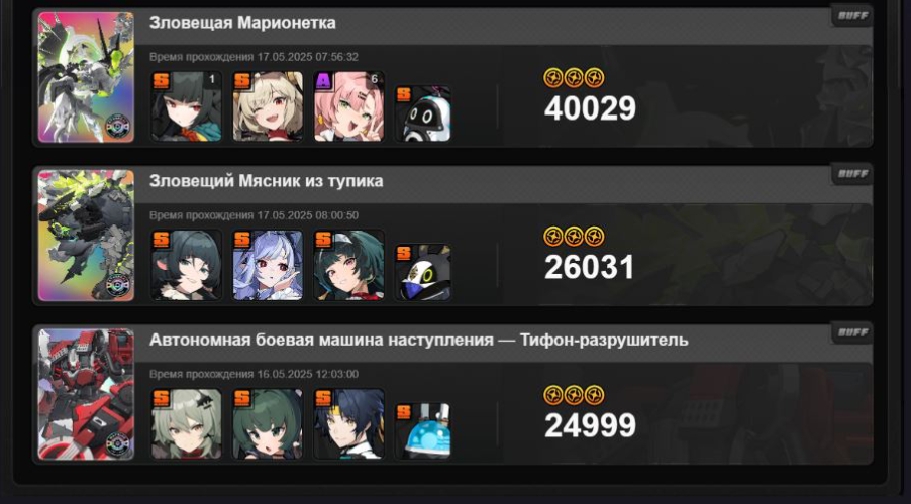Click the BUFF button for Зловещая Марионетка
Viewport: 911px width, 504px height.
click(x=852, y=16)
